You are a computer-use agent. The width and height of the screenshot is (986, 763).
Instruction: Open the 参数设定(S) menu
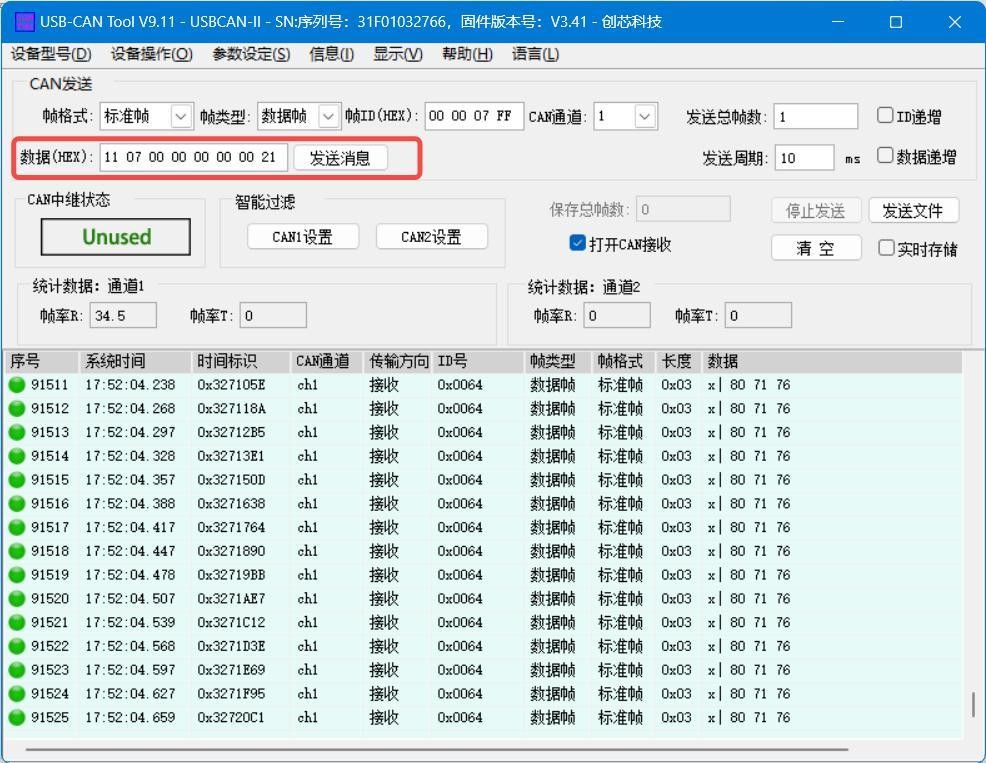[x=251, y=54]
